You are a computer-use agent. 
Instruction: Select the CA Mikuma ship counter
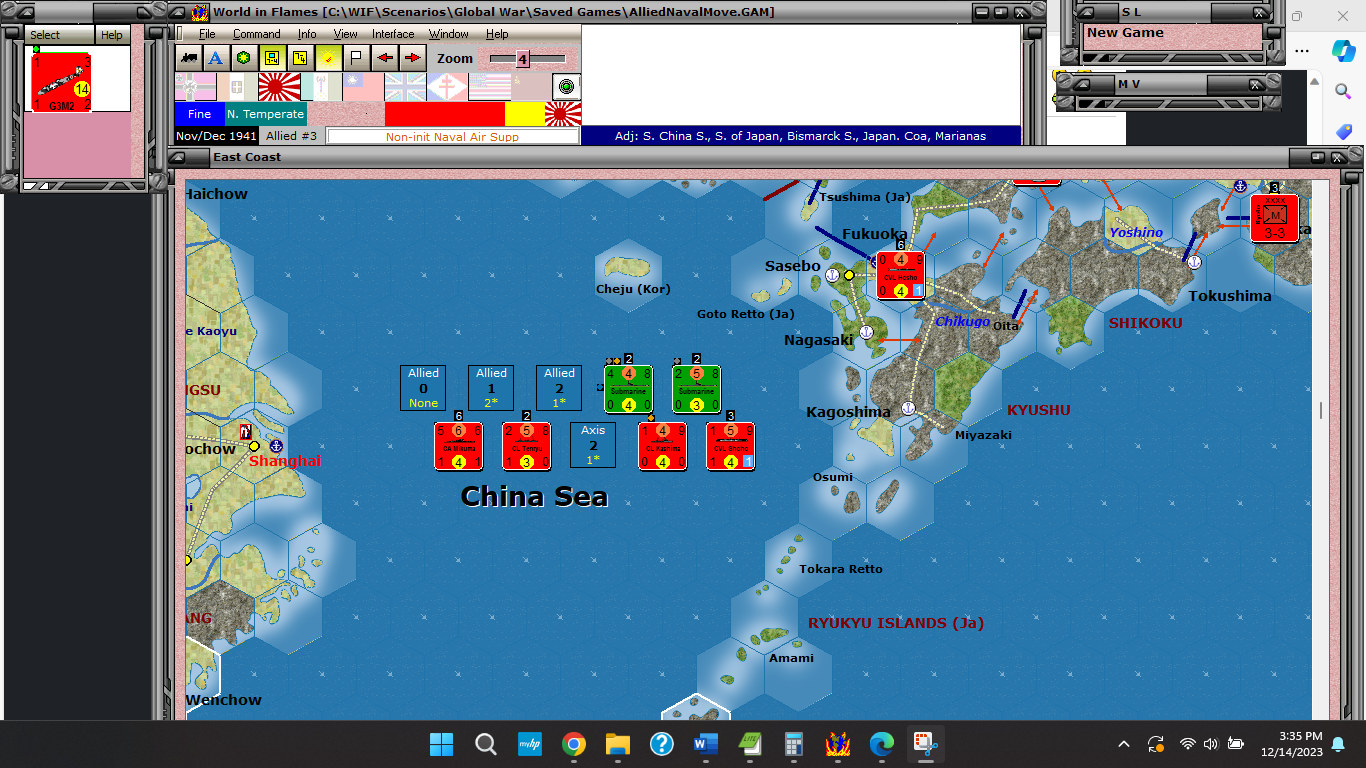pyautogui.click(x=458, y=445)
